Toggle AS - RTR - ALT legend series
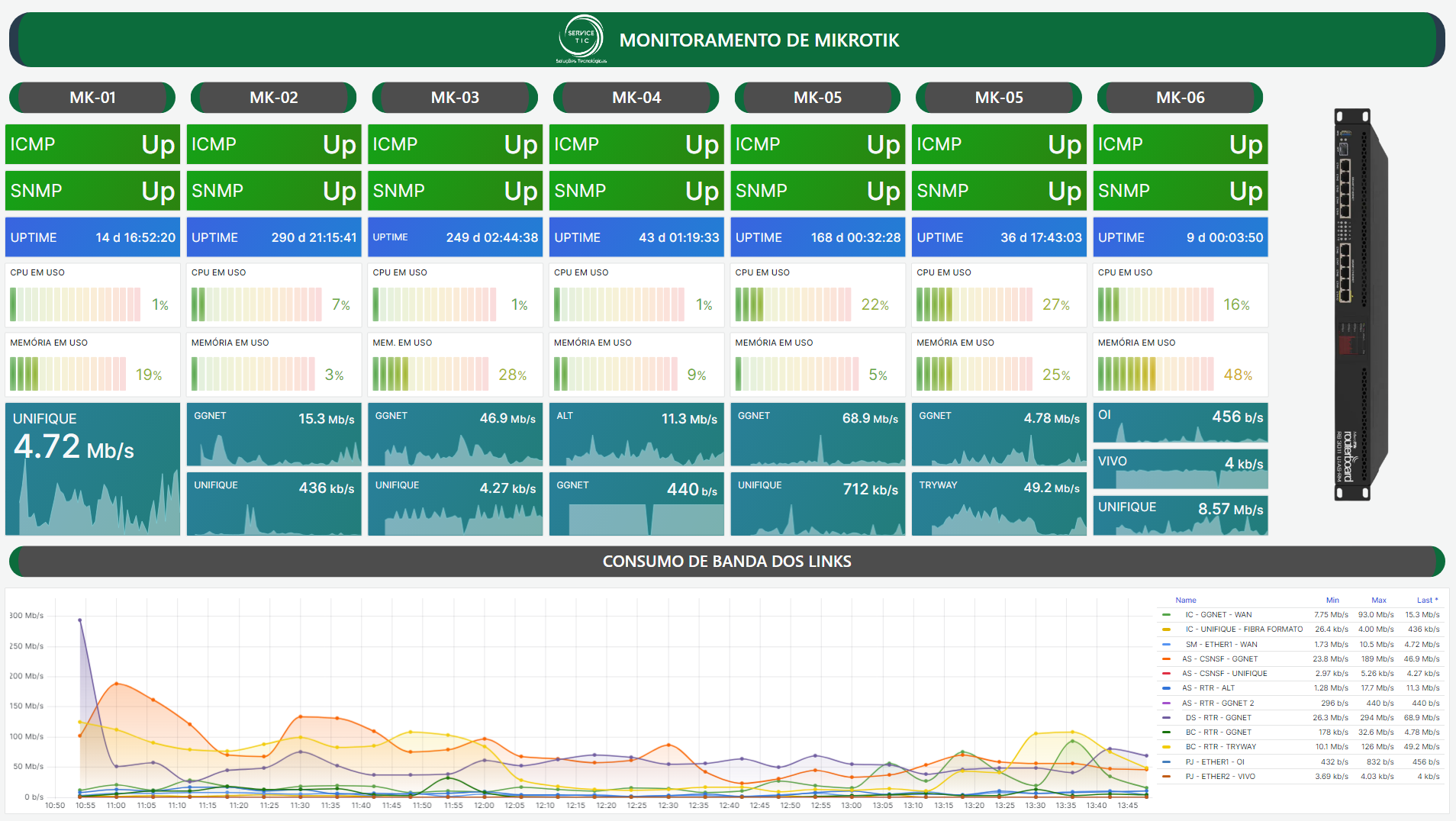 click(x=1208, y=688)
